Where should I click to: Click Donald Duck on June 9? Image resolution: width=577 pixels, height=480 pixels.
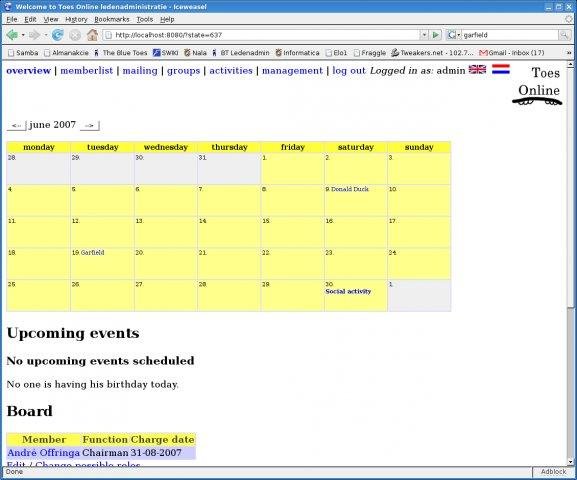350,189
